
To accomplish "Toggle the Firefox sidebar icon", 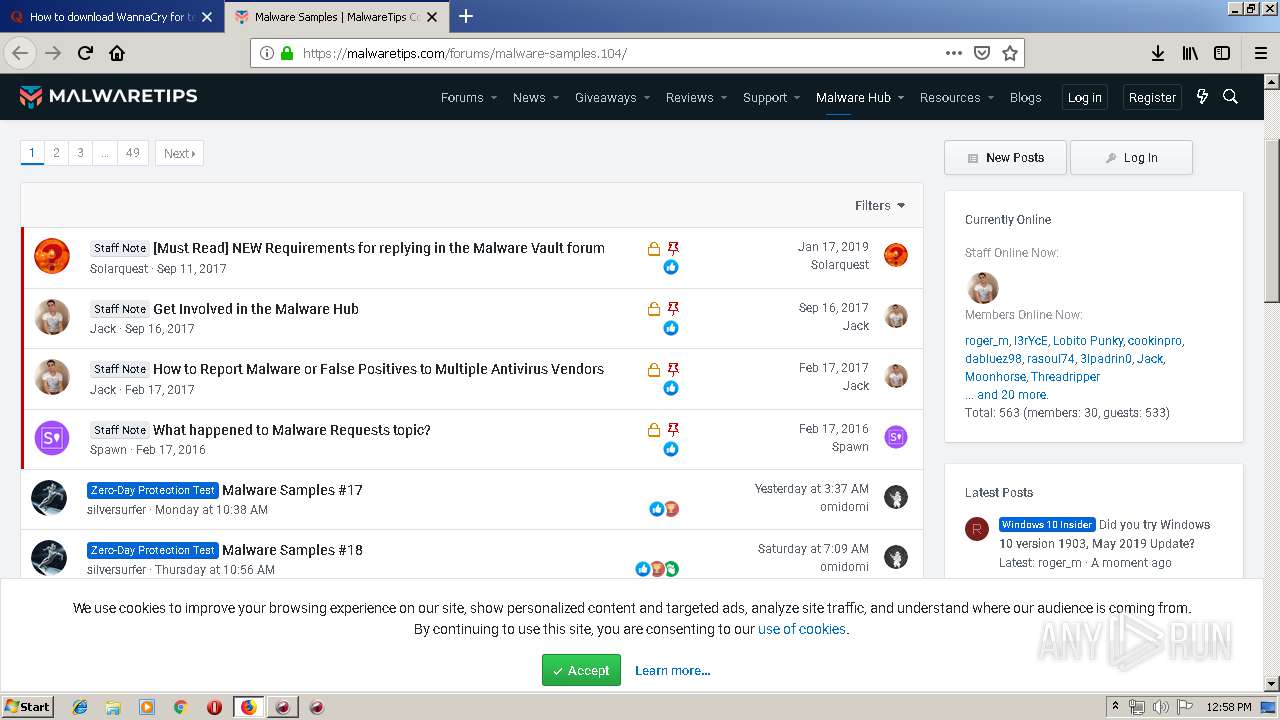I will point(1222,53).
